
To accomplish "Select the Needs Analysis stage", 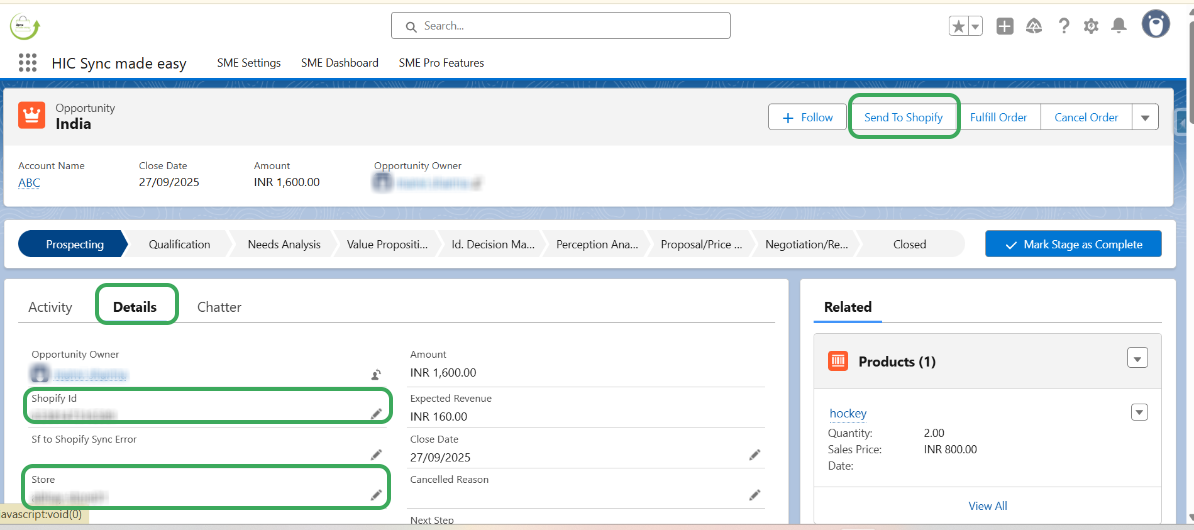I will coord(283,244).
